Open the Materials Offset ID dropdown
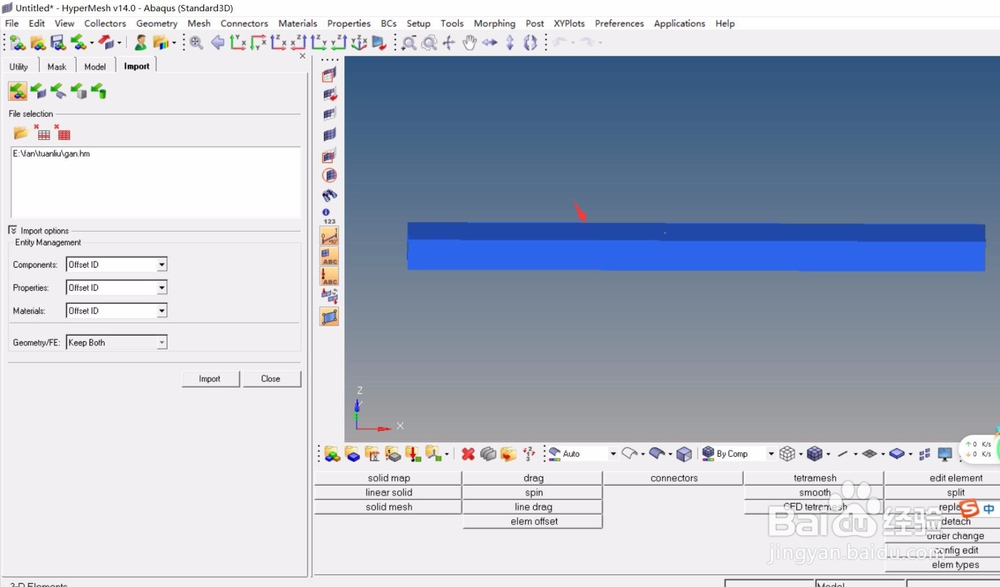Screen dimensions: 1000x587 [x=161, y=311]
